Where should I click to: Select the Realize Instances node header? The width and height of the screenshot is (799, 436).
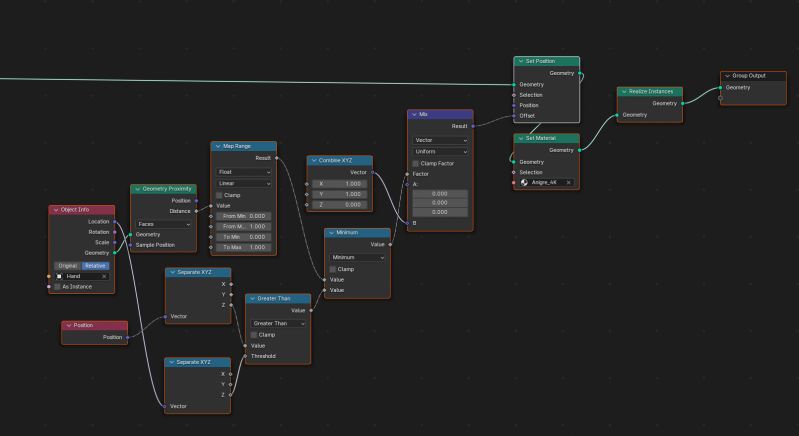coord(650,92)
